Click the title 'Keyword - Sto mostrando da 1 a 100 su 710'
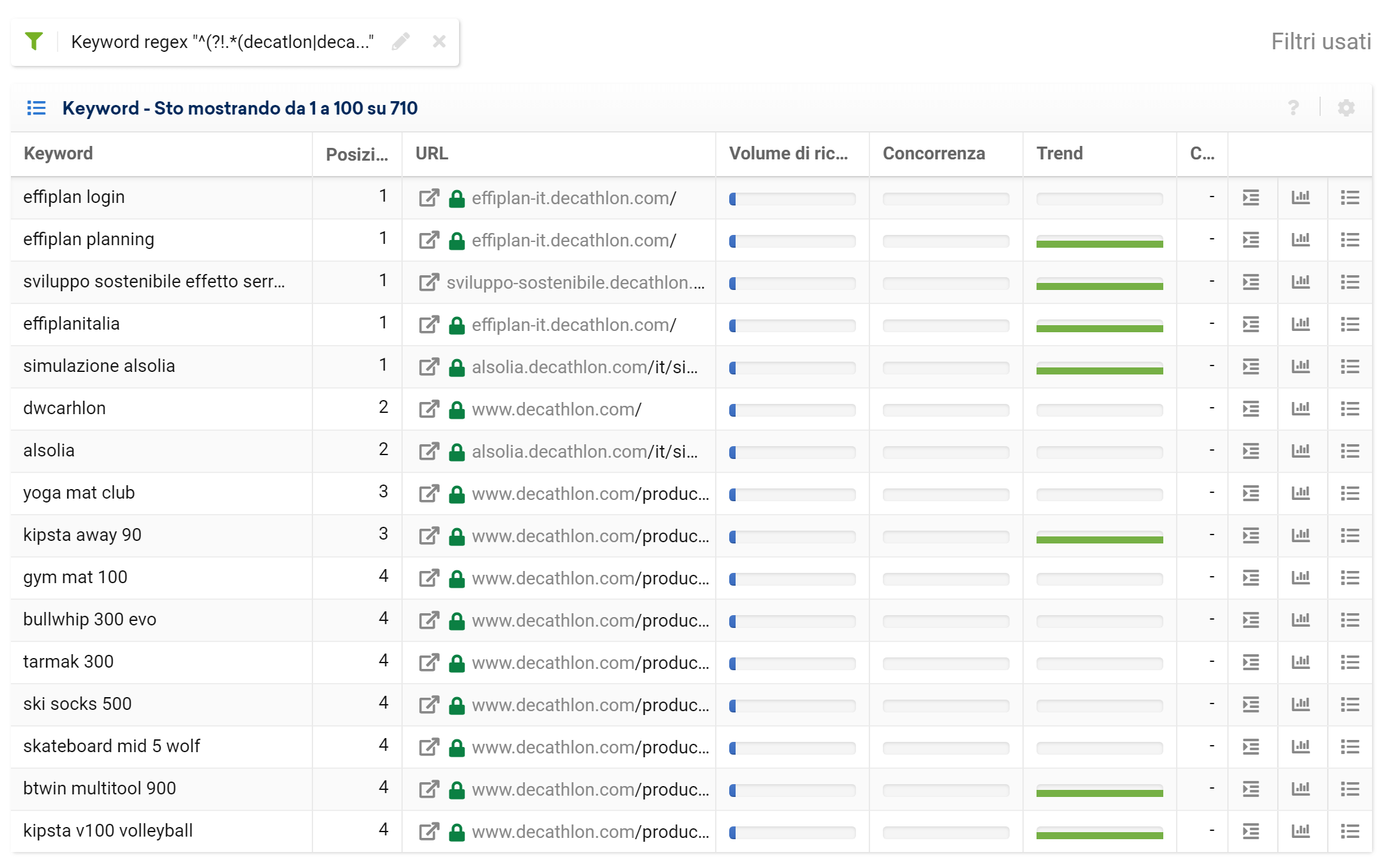1388x868 pixels. 240,108
